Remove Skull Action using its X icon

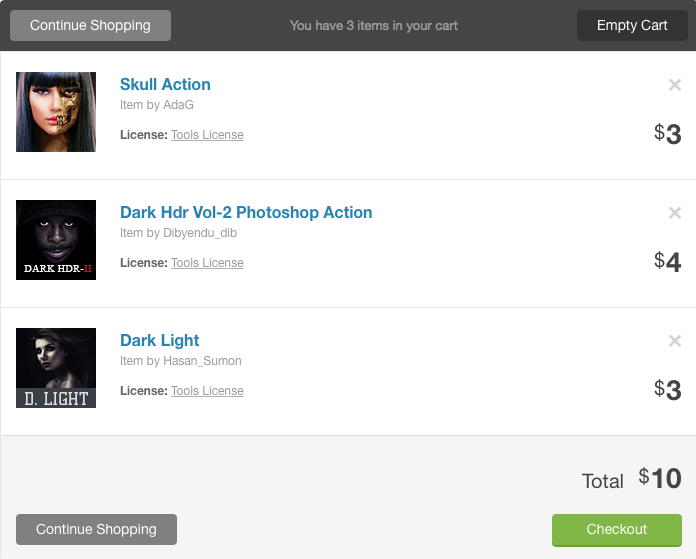click(x=675, y=85)
